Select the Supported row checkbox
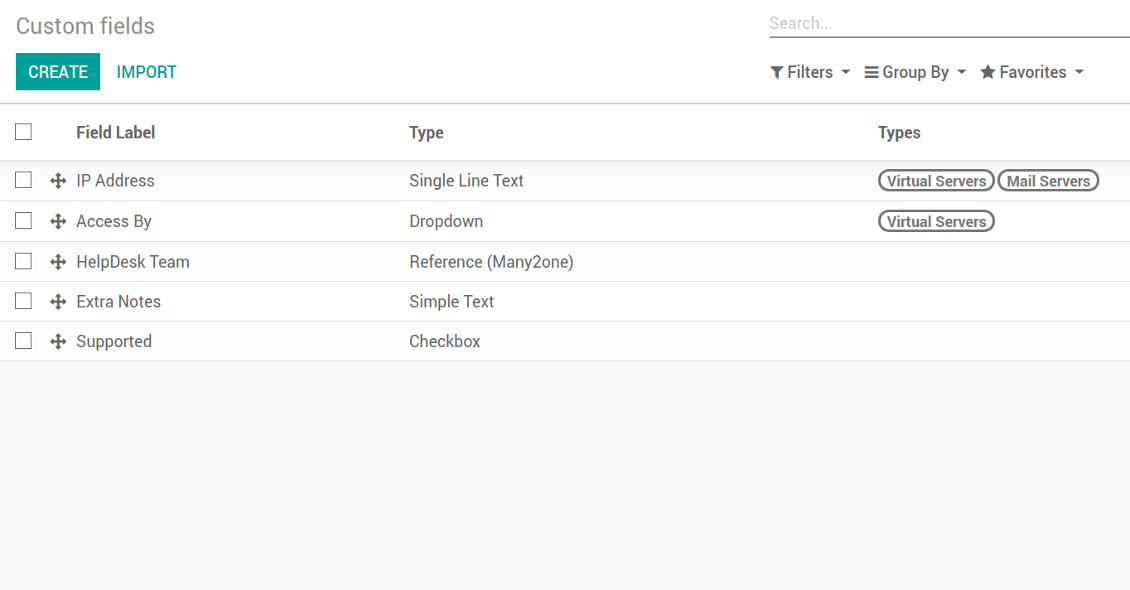1130x590 pixels. coord(24,341)
